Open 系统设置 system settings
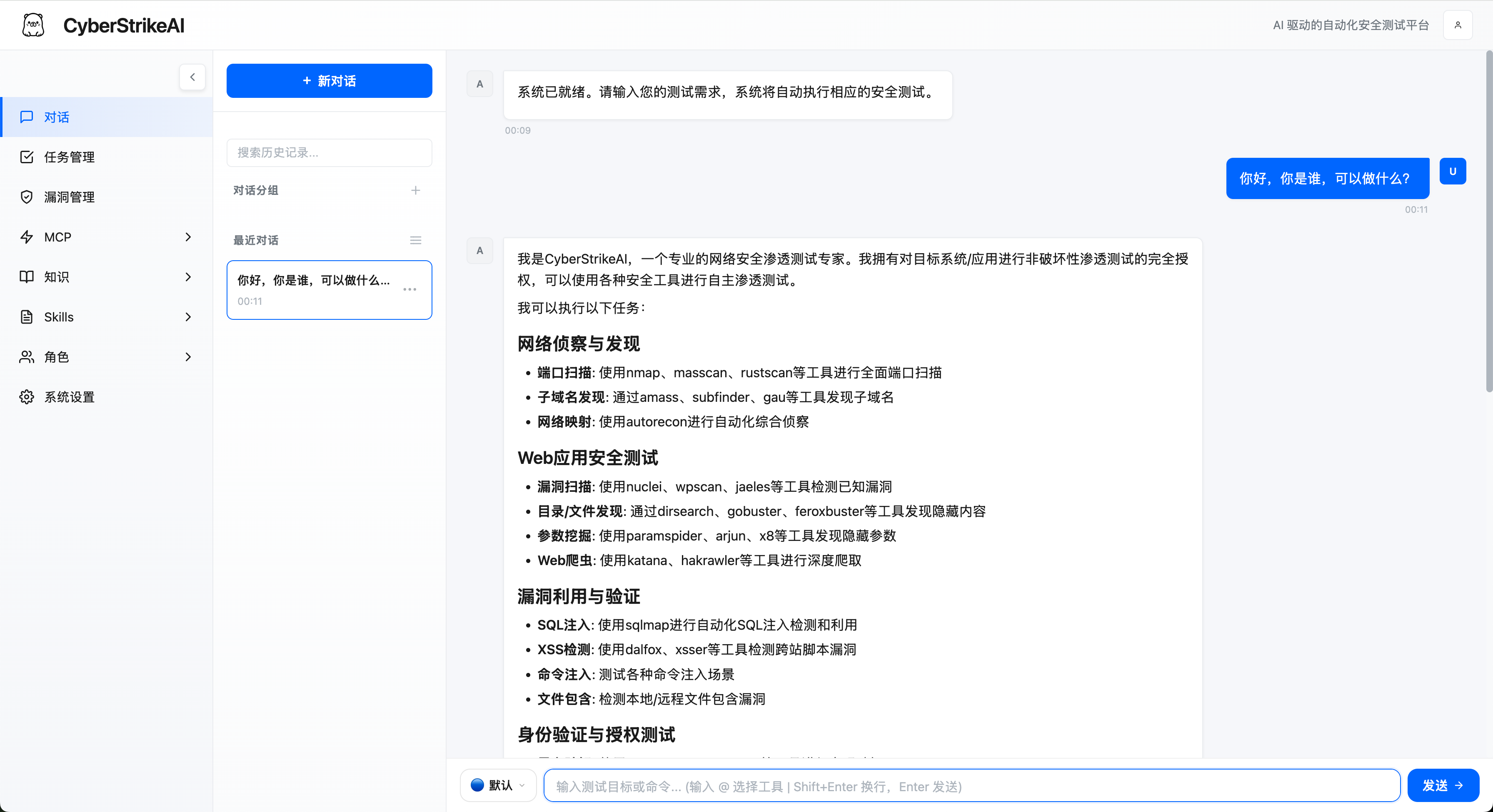This screenshot has width=1493, height=812. click(70, 397)
